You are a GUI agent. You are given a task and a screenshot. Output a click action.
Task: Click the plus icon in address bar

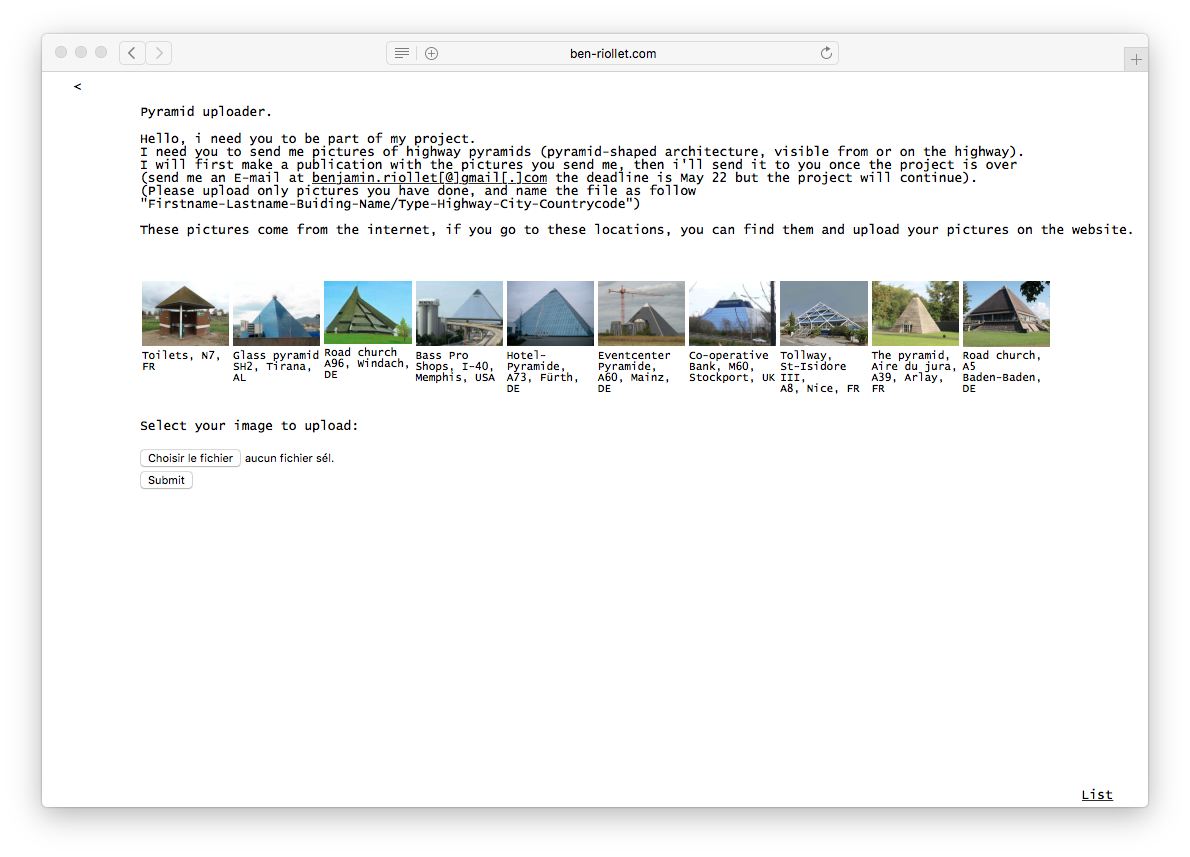(431, 53)
